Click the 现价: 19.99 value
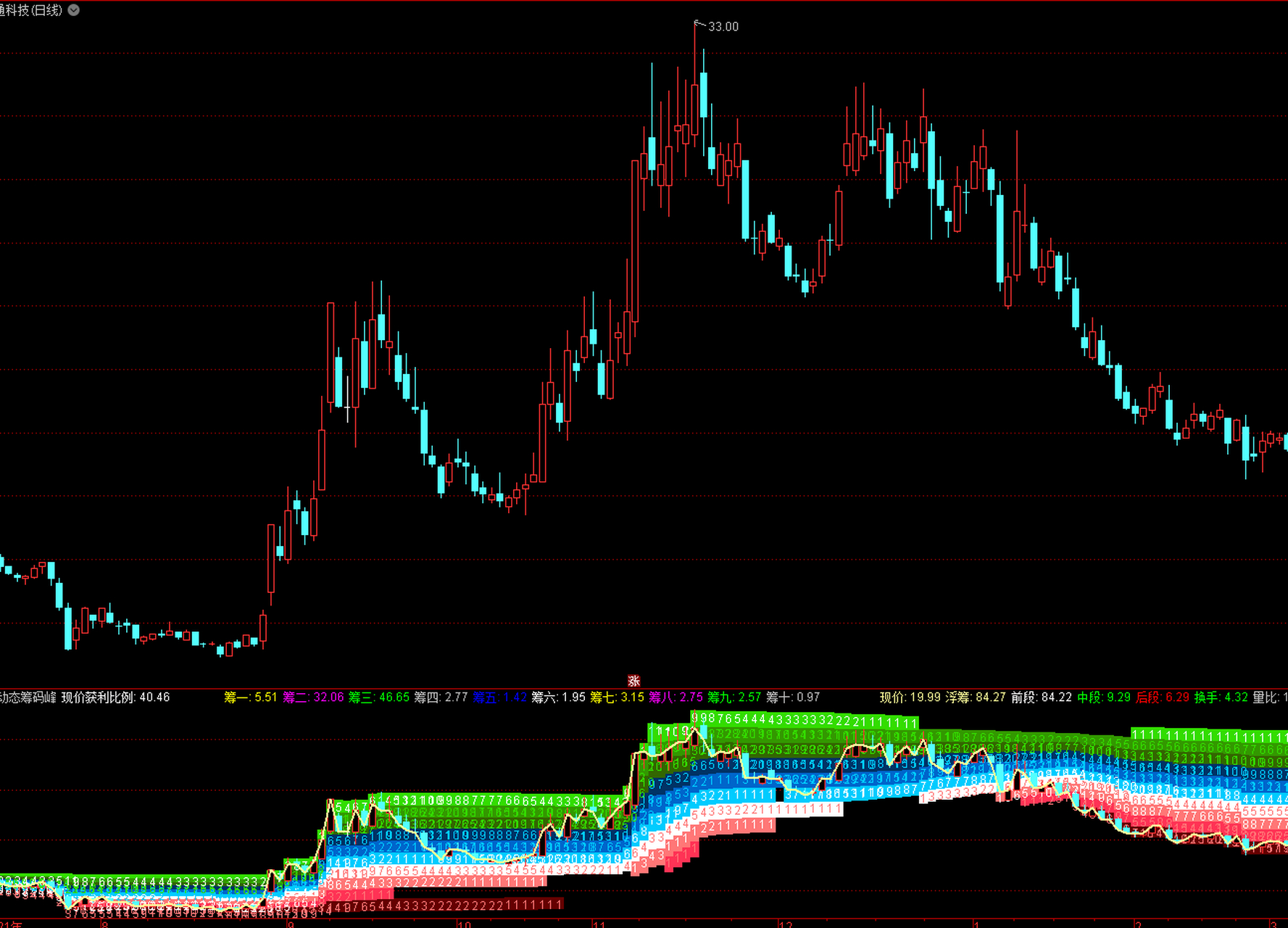 pos(910,697)
